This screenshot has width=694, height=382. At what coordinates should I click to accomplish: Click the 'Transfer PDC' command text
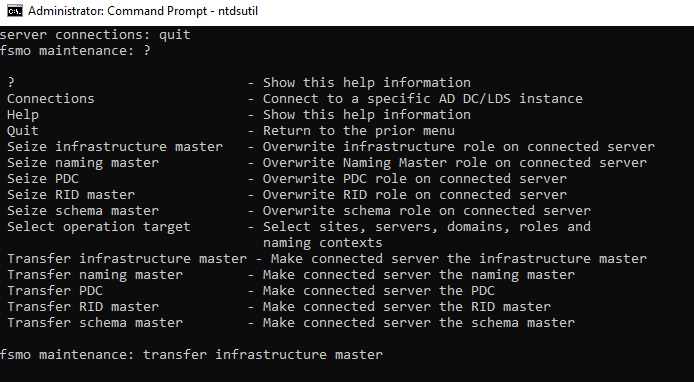pyautogui.click(x=55, y=291)
